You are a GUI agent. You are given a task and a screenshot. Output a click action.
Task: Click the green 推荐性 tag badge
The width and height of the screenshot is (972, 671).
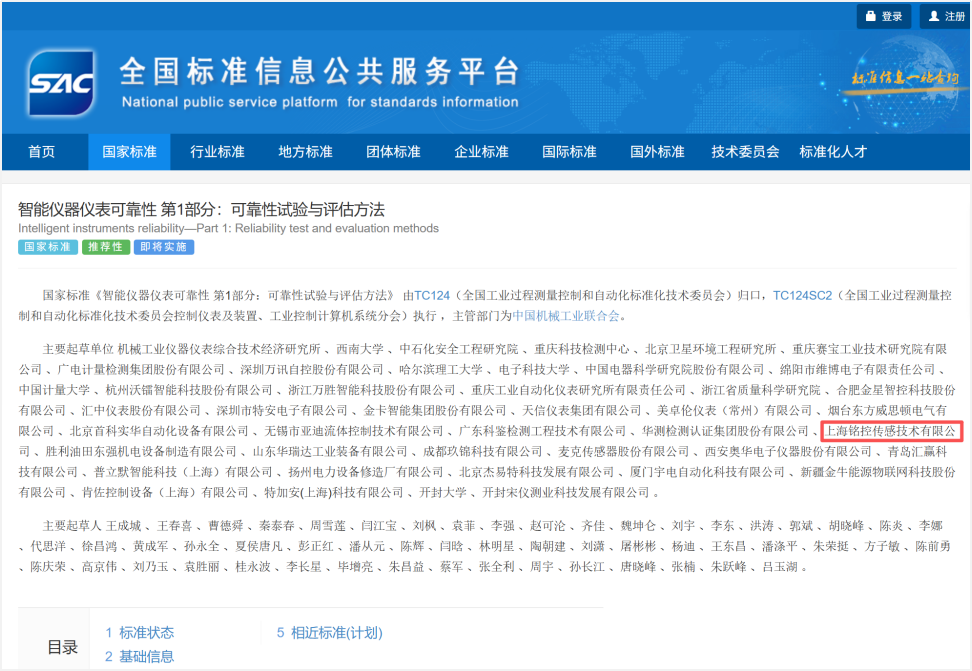(105, 247)
